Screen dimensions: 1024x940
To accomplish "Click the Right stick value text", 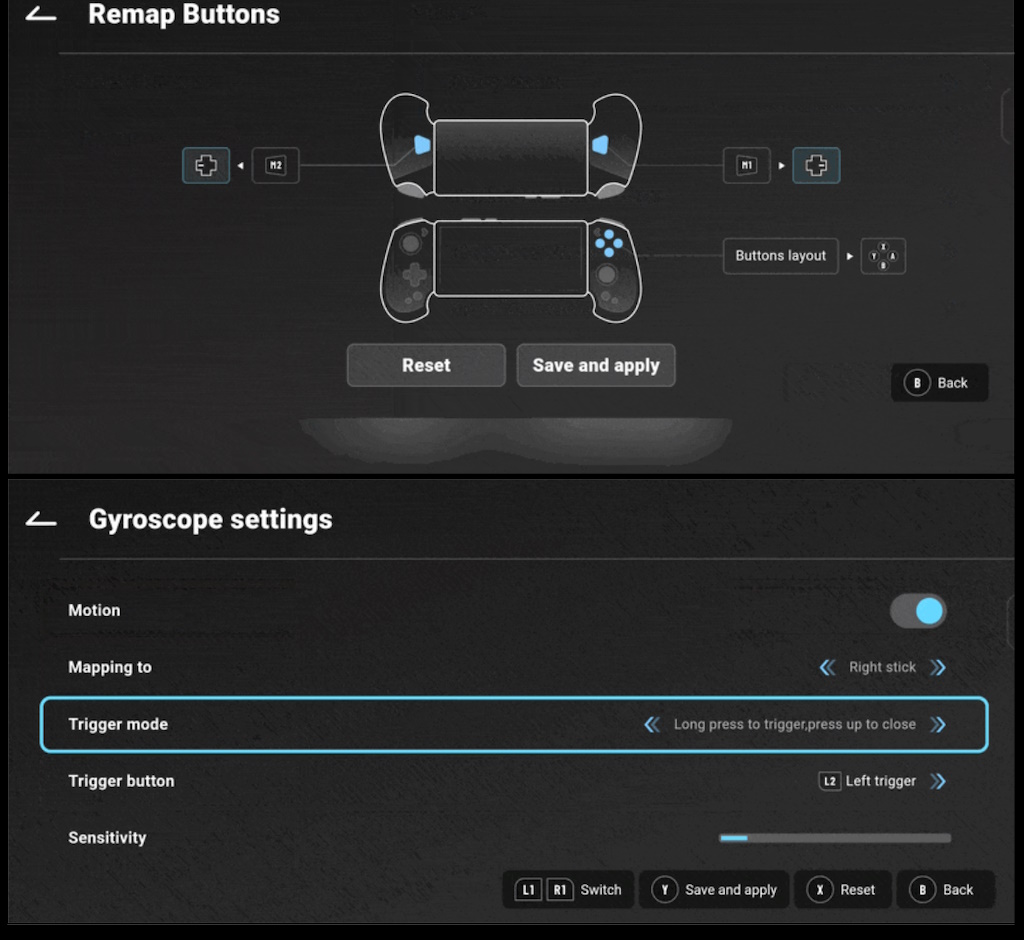I will [882, 668].
